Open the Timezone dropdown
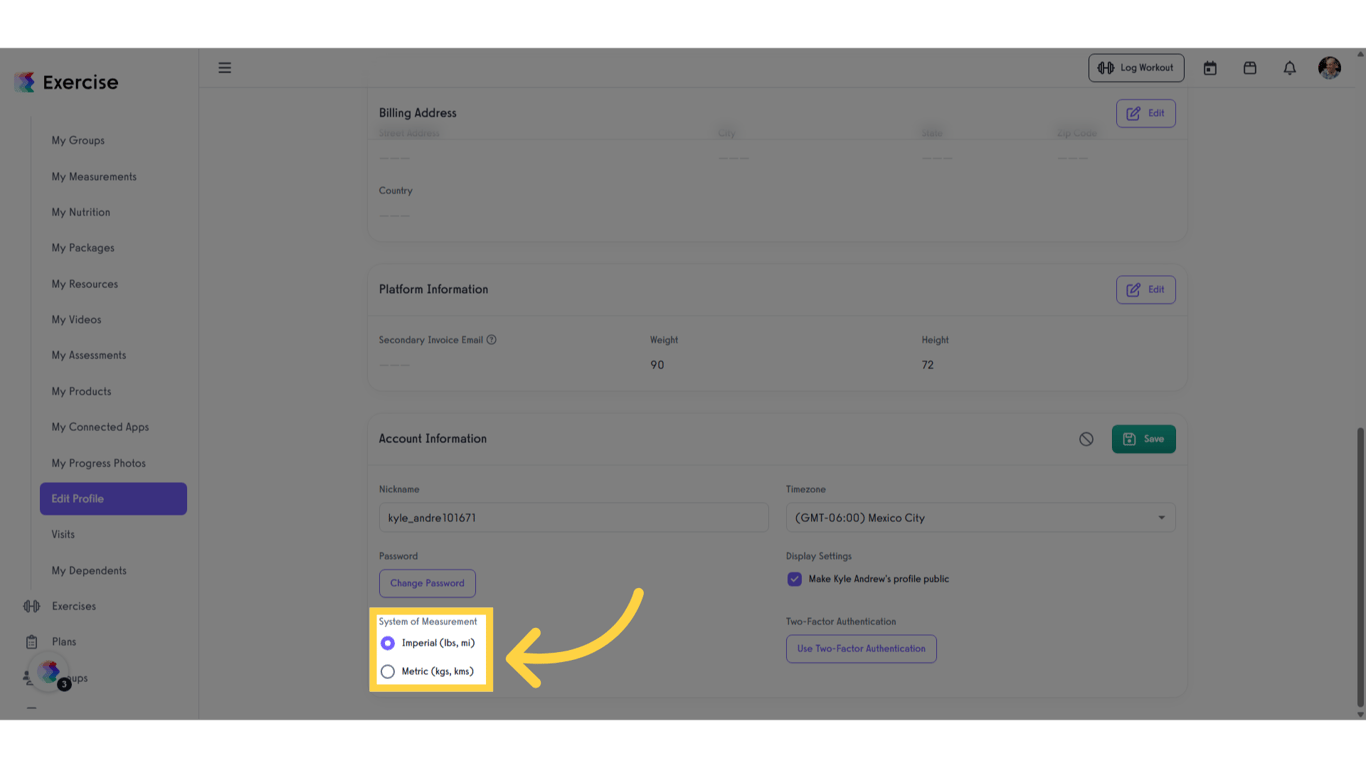Screen dimensions: 1366x768 (x=978, y=517)
